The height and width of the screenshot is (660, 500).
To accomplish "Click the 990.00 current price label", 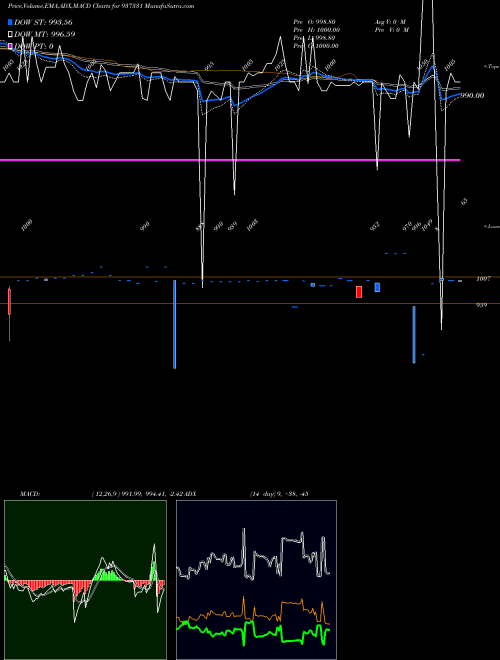I will (x=472, y=96).
